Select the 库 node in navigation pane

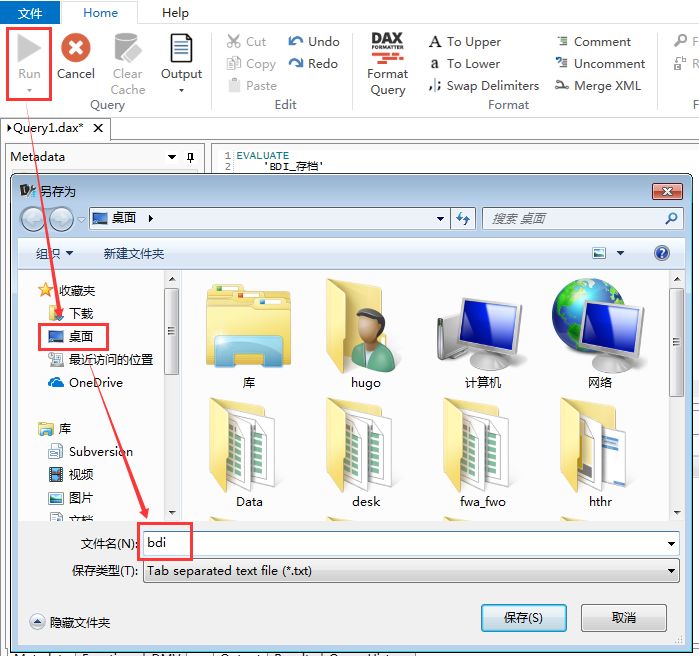click(x=55, y=429)
